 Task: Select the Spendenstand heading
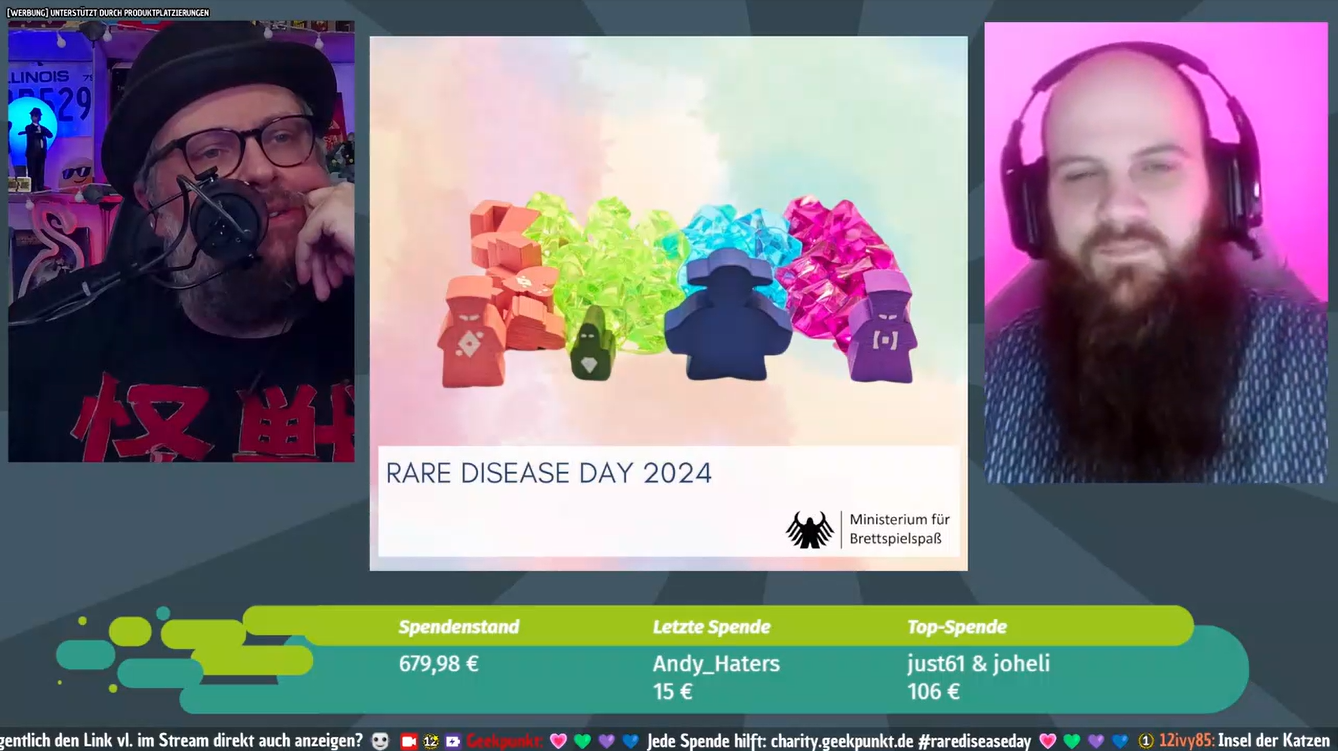tap(458, 627)
